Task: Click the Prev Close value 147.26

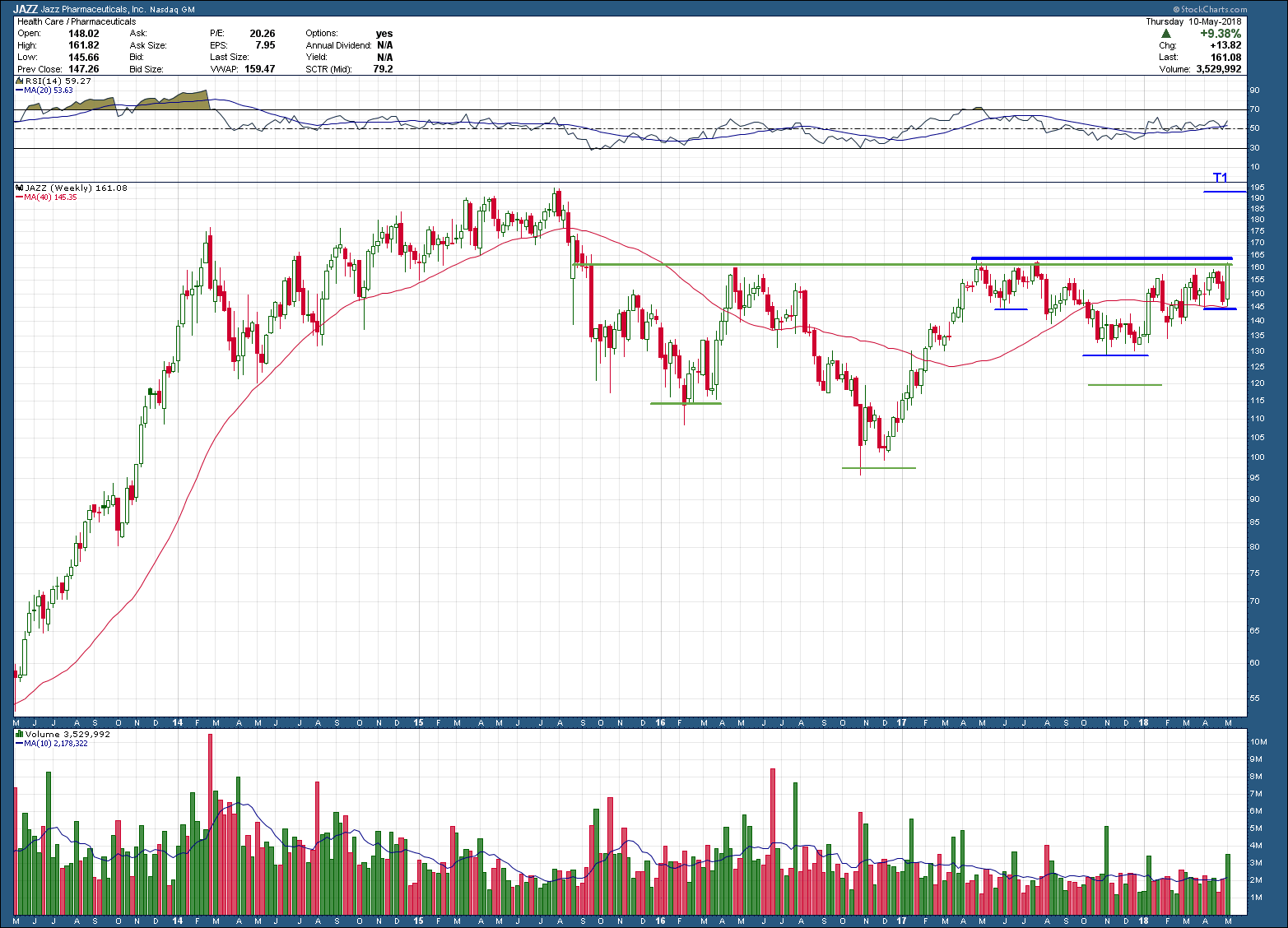Action: point(83,69)
